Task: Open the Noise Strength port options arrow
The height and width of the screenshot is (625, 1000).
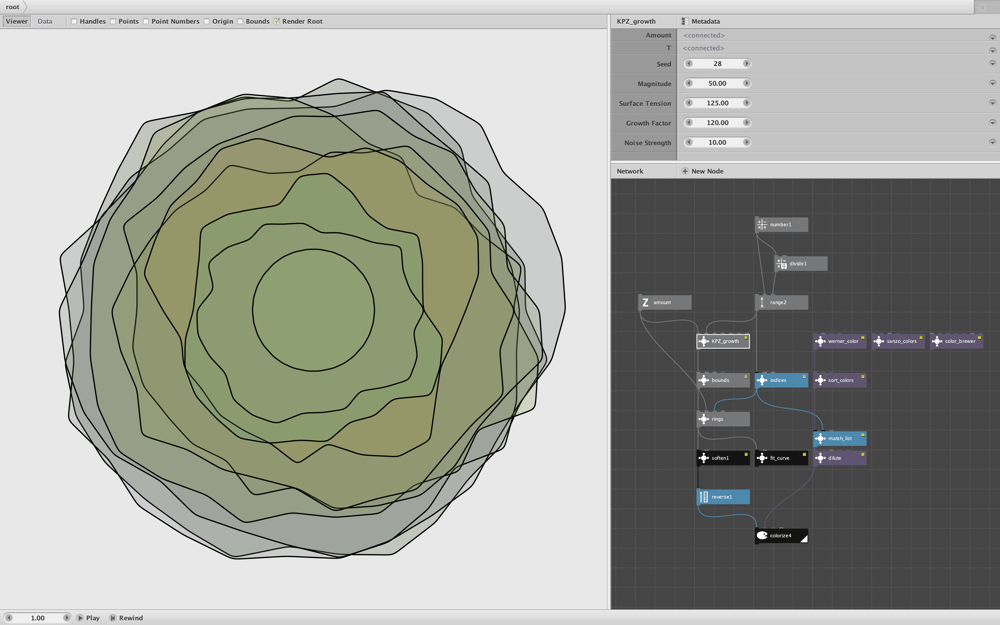Action: tap(992, 142)
